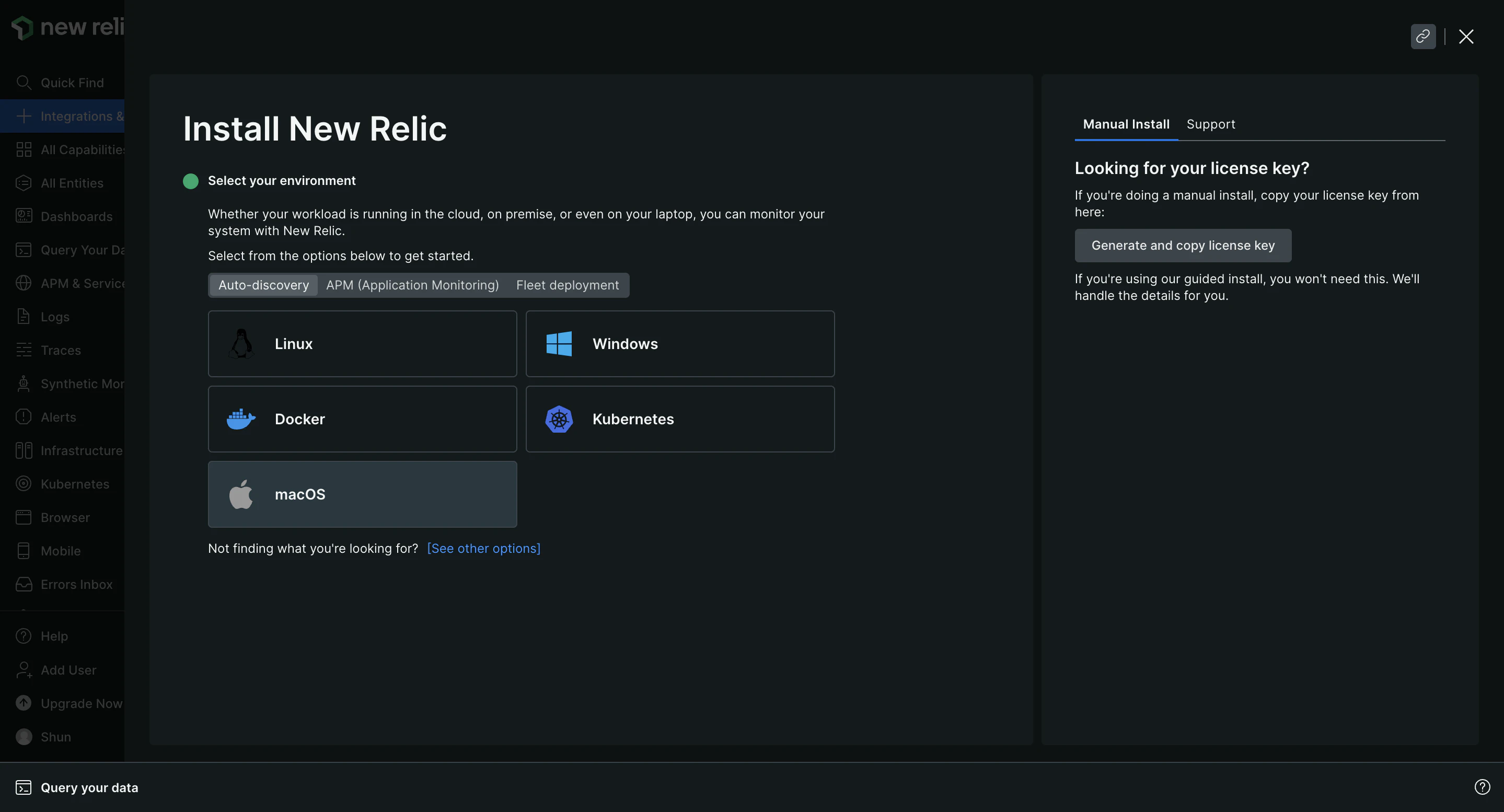Choose the Windows environment card
This screenshot has width=1504, height=812.
(x=679, y=343)
